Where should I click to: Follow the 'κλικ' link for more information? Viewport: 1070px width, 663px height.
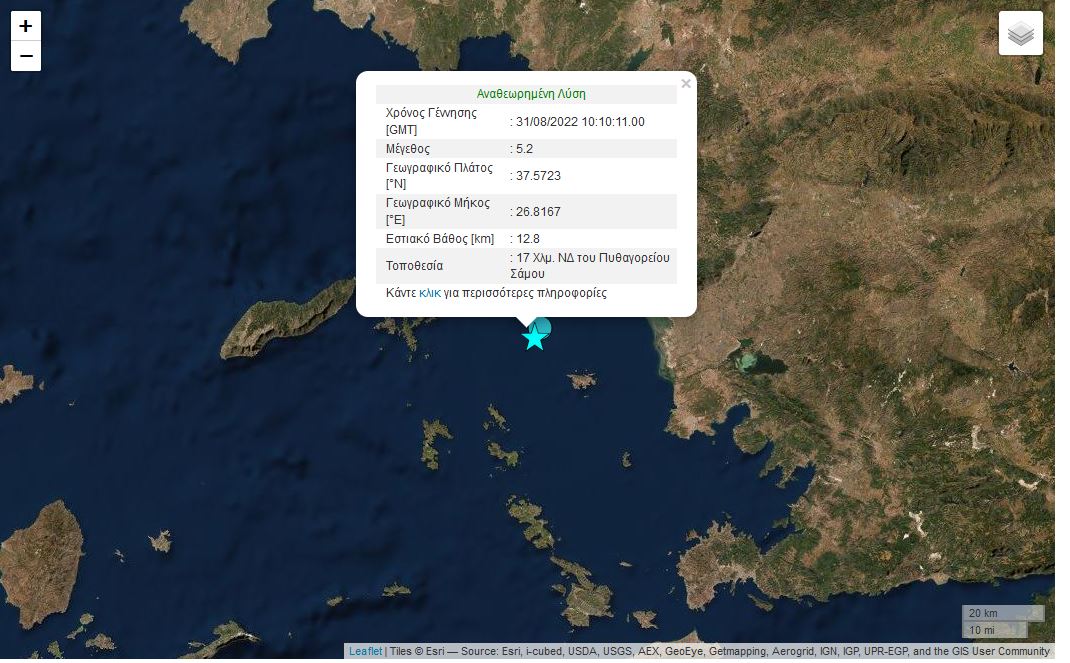pos(430,293)
